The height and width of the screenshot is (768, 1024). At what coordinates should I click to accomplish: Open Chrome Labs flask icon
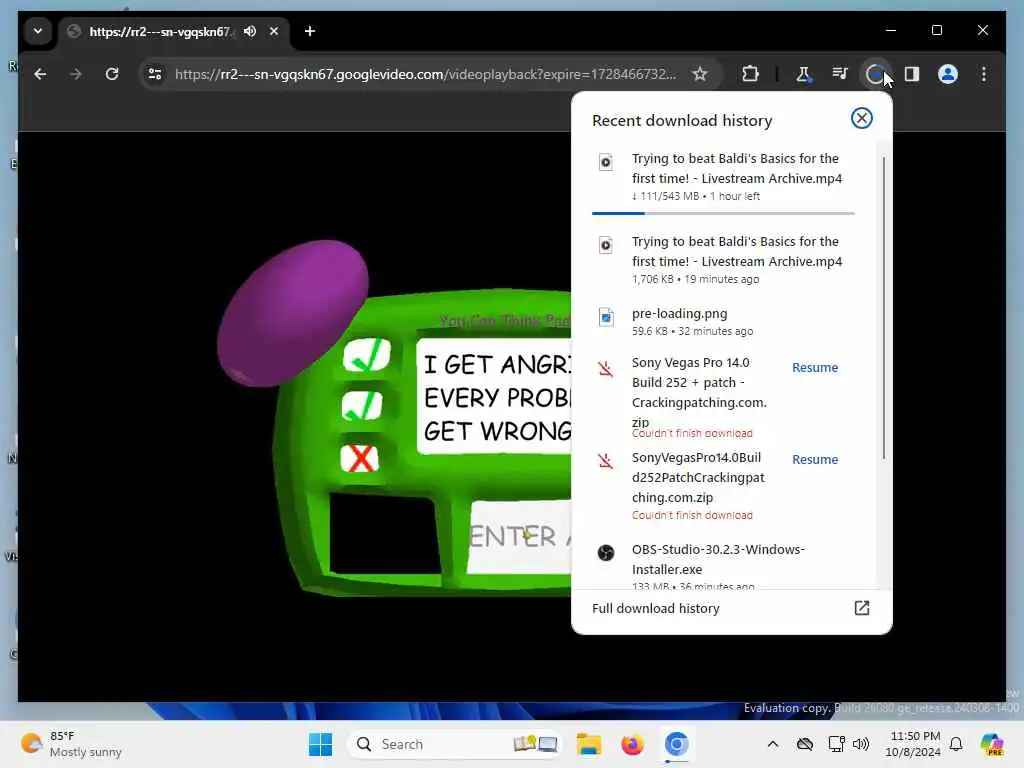point(803,74)
